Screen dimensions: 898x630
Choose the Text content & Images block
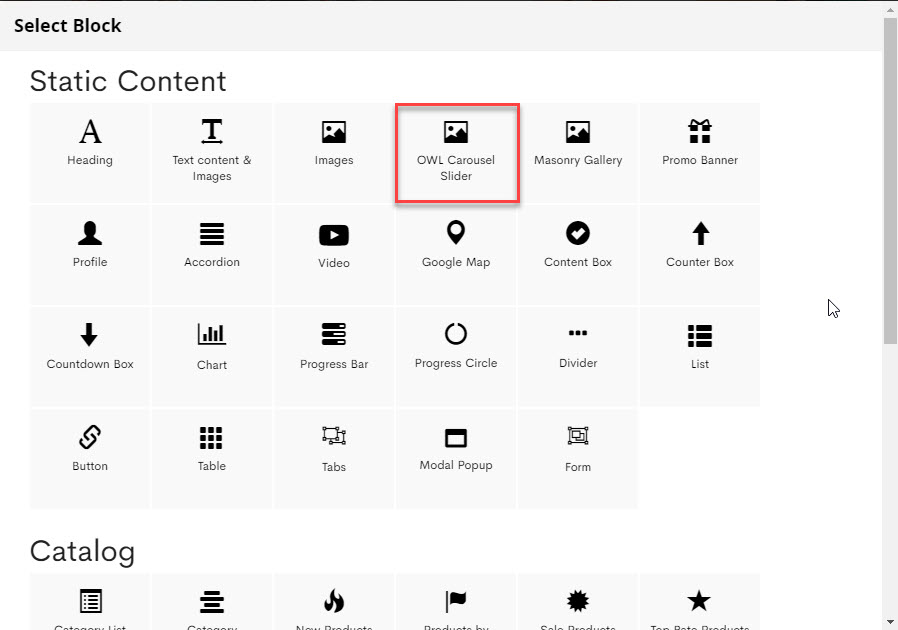coord(212,153)
